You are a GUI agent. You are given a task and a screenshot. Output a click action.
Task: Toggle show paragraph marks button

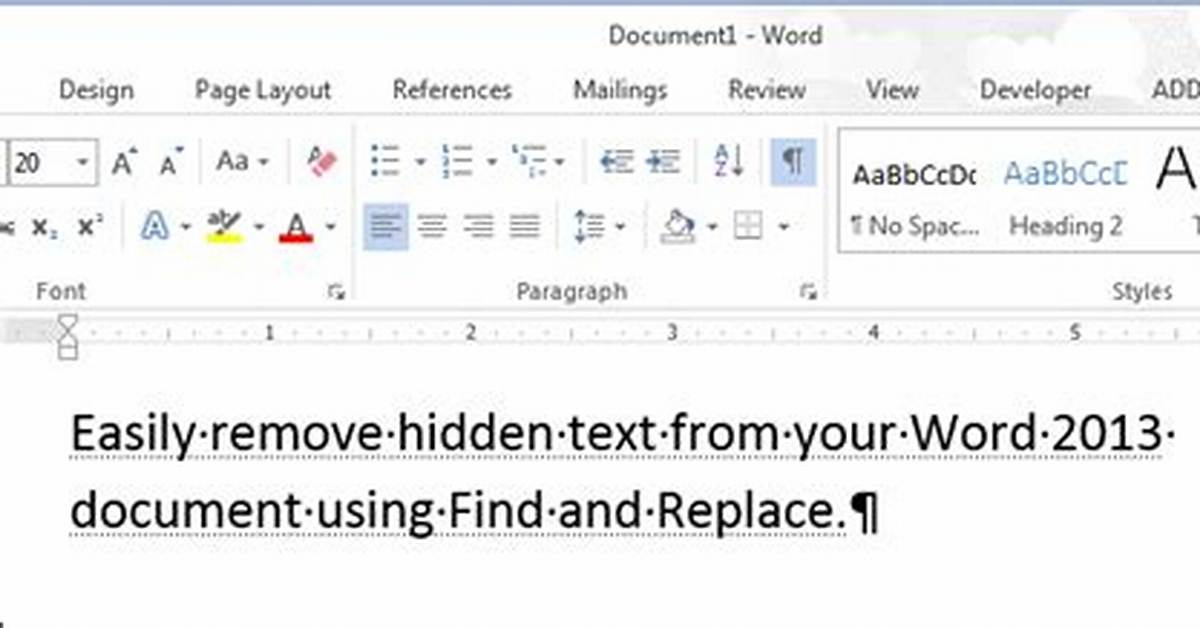(794, 161)
